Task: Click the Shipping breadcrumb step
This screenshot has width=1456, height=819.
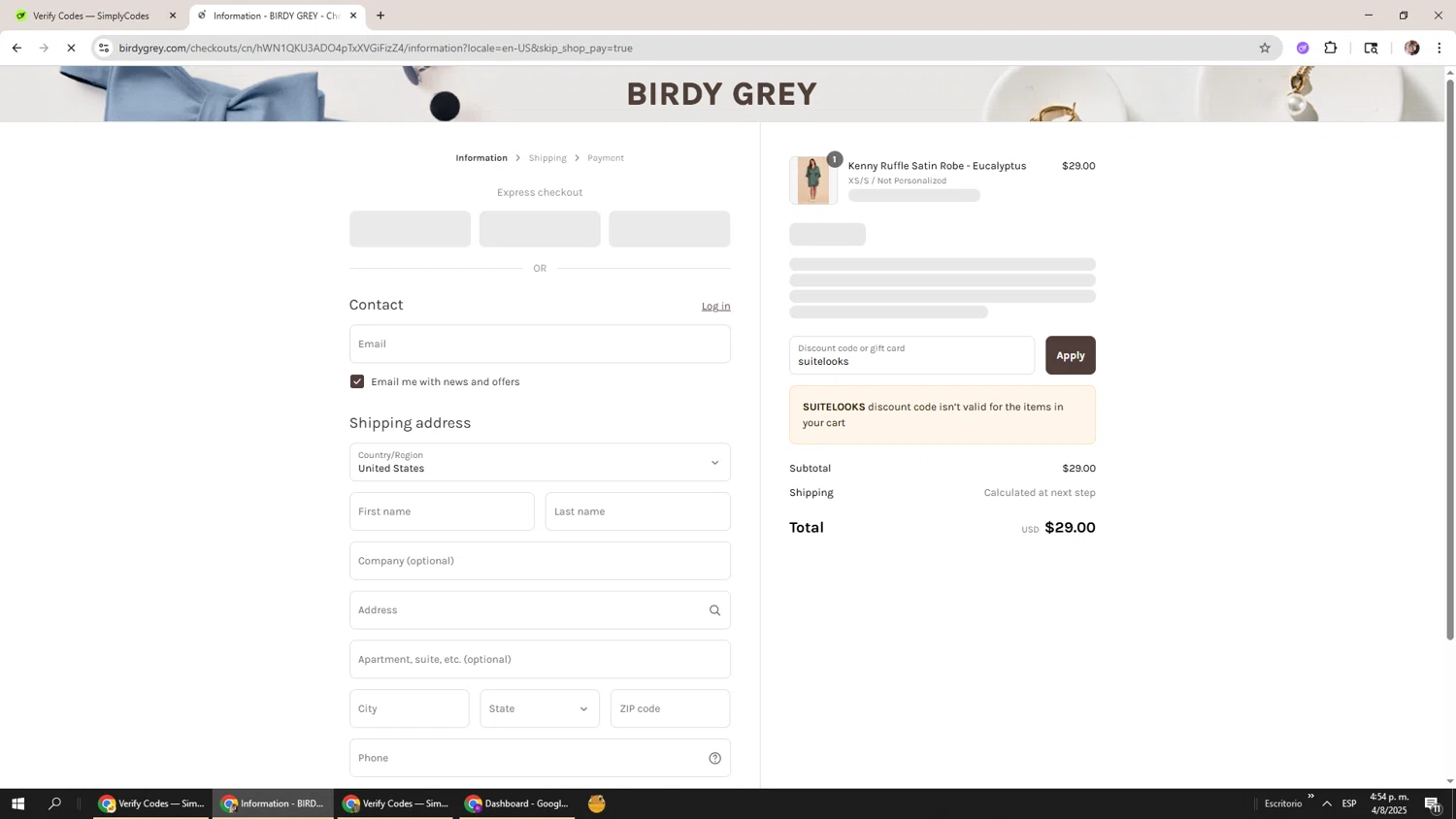Action: click(x=547, y=158)
